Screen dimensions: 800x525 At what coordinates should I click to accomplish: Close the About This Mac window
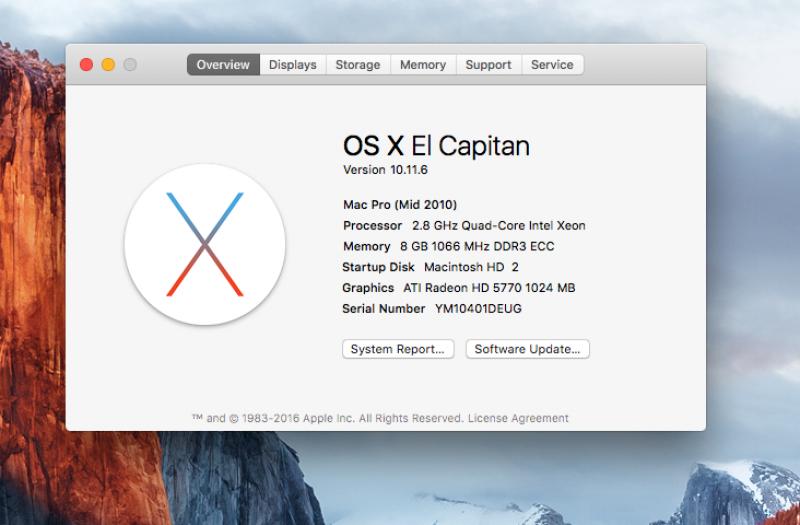(86, 65)
